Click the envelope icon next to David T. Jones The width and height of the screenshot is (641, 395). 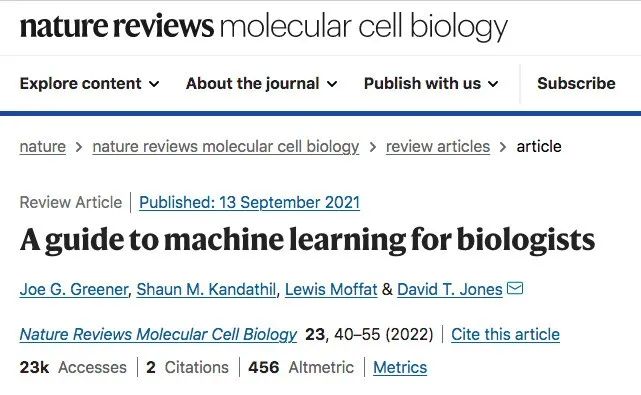(515, 288)
